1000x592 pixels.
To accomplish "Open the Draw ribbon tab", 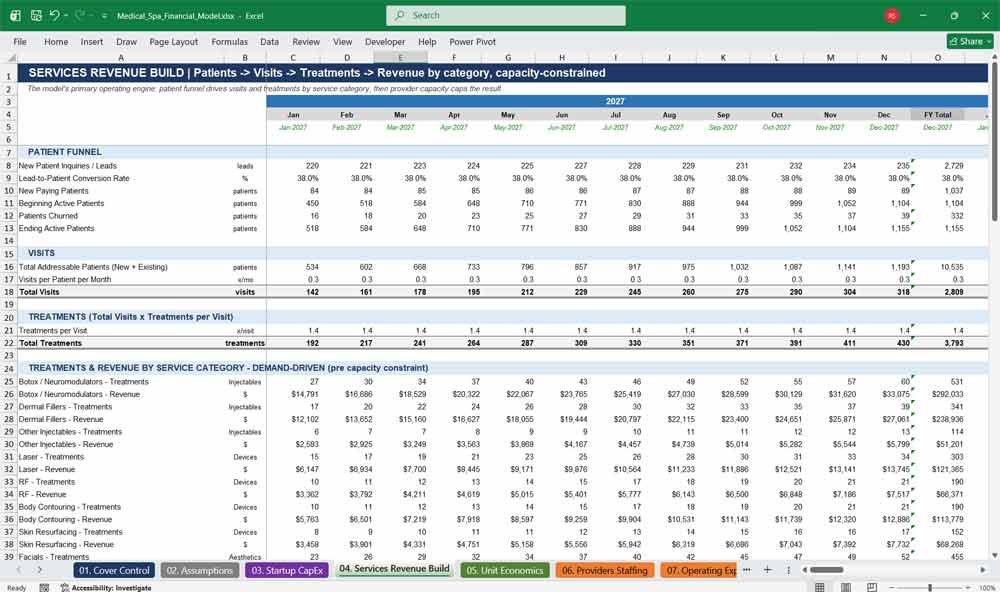I will point(126,41).
